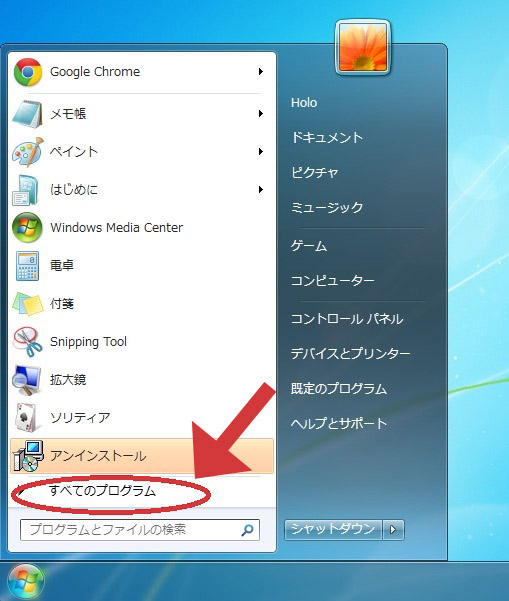Open shutdown options arrow button
The image size is (509, 601).
click(393, 530)
